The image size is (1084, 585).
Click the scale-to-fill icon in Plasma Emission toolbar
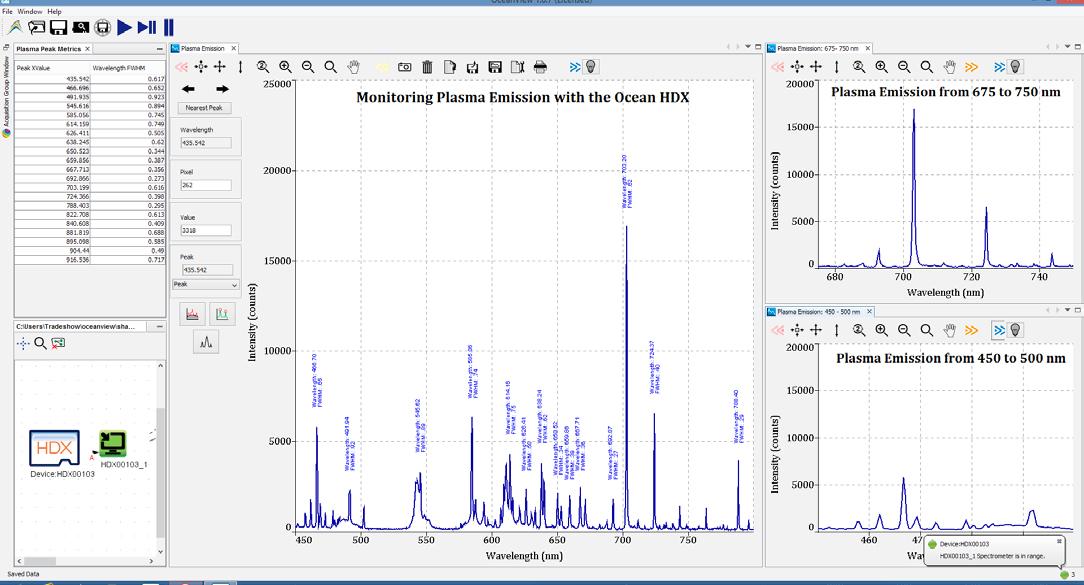200,67
